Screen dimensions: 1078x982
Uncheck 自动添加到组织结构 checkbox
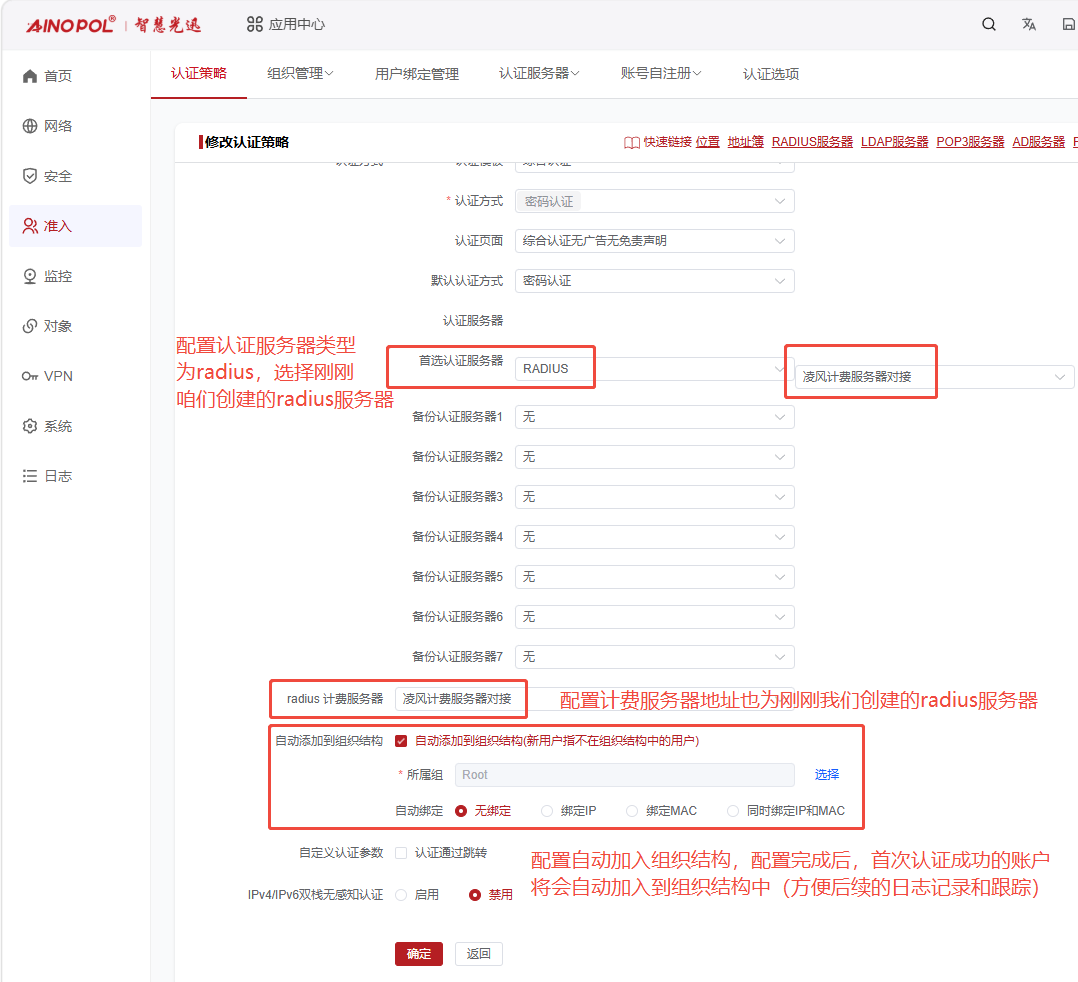(401, 741)
